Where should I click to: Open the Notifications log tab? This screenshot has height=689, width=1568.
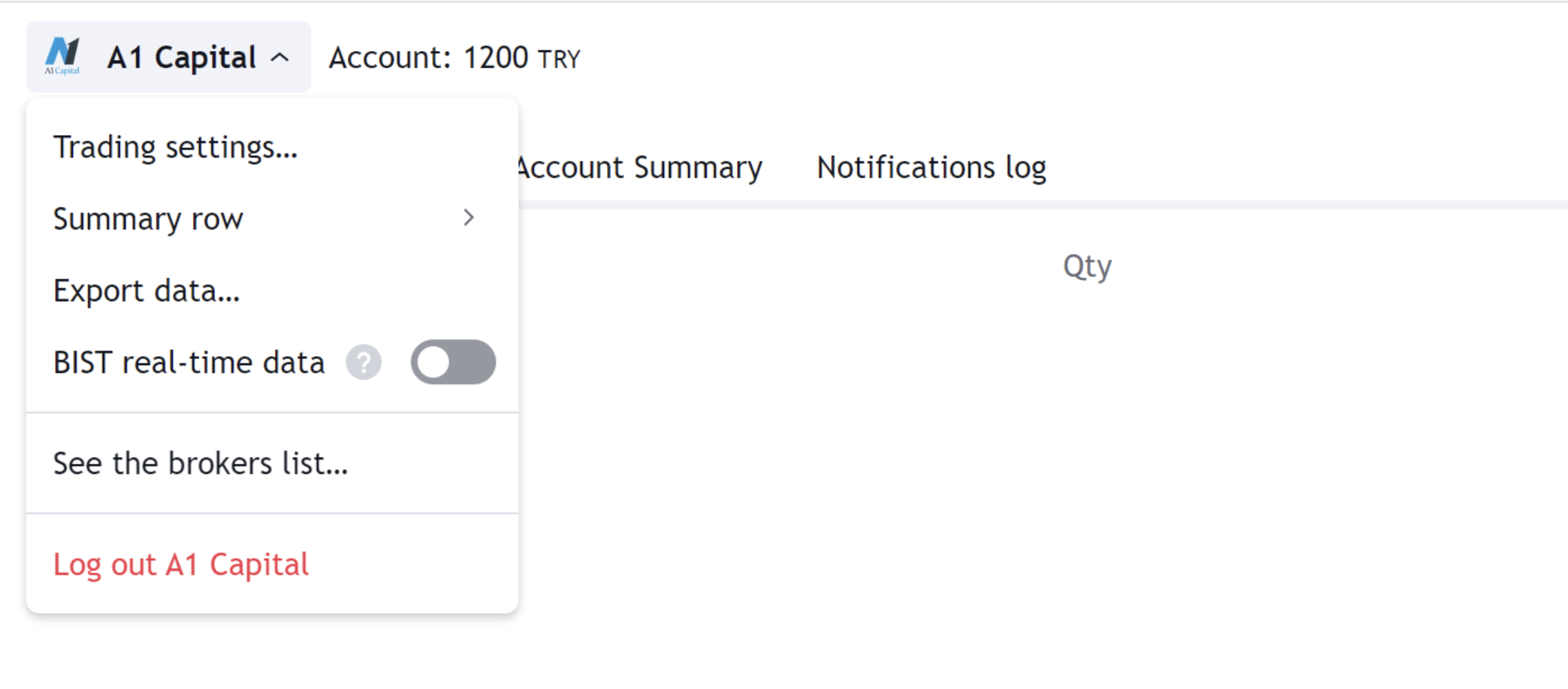pyautogui.click(x=931, y=167)
